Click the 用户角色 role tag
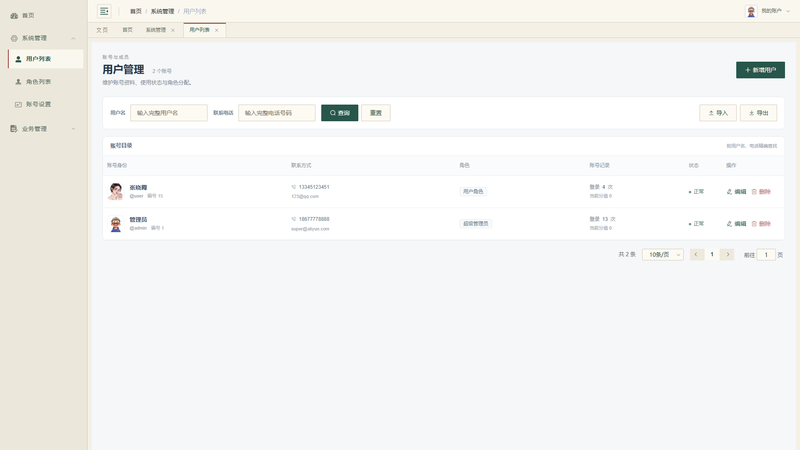 [x=473, y=191]
